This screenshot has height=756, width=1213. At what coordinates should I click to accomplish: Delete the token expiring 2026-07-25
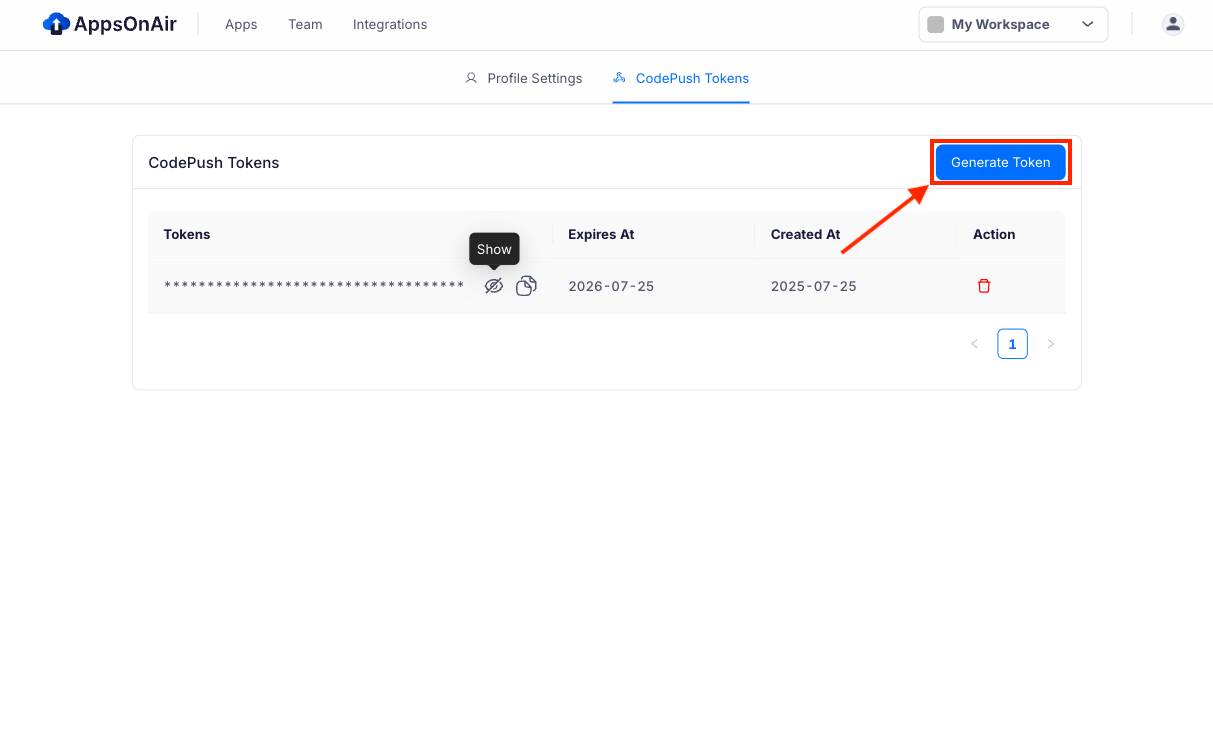984,286
